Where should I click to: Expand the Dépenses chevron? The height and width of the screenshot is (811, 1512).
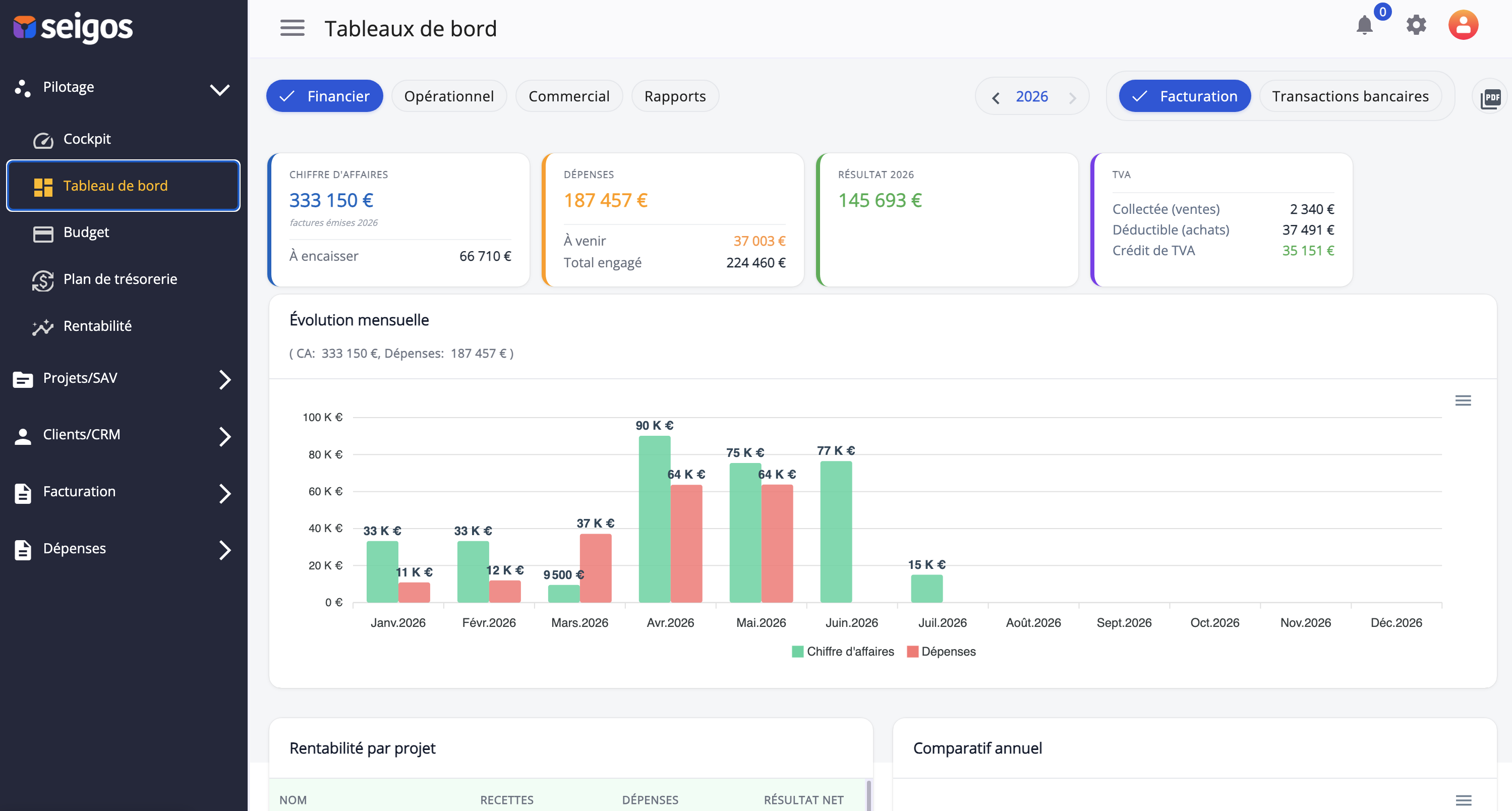tap(225, 550)
